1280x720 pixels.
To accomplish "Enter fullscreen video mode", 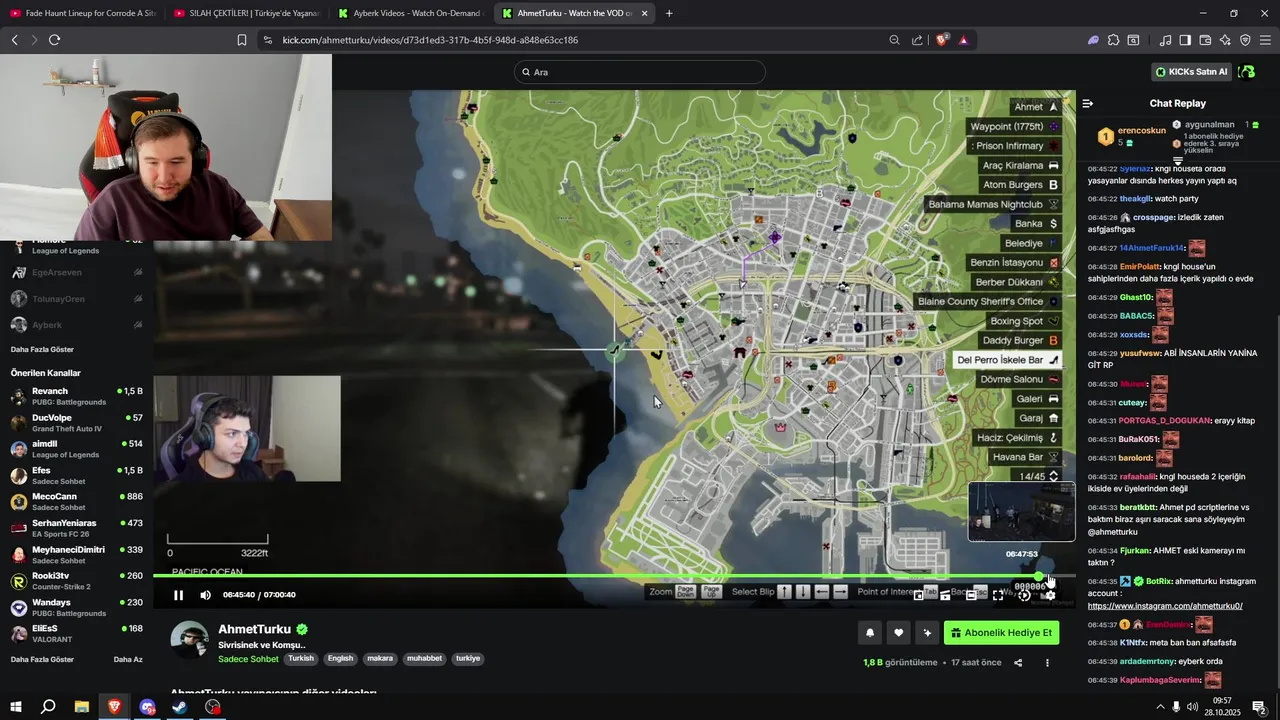I will [998, 595].
